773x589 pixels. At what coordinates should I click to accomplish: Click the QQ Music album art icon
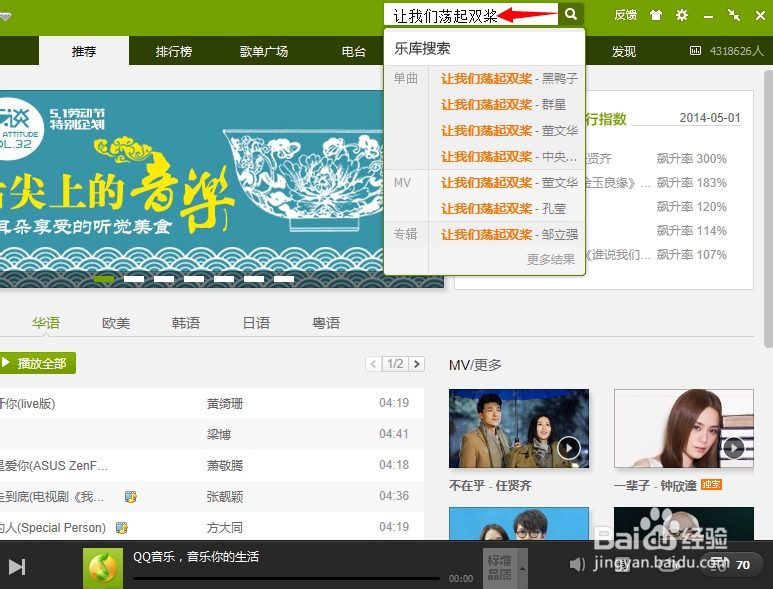point(103,568)
